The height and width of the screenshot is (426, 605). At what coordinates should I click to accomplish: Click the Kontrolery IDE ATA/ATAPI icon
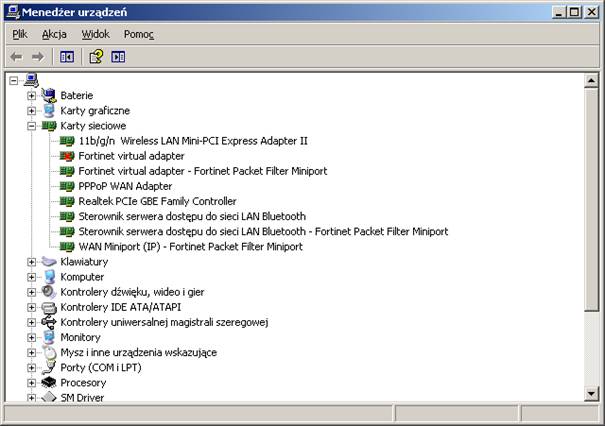[x=49, y=308]
